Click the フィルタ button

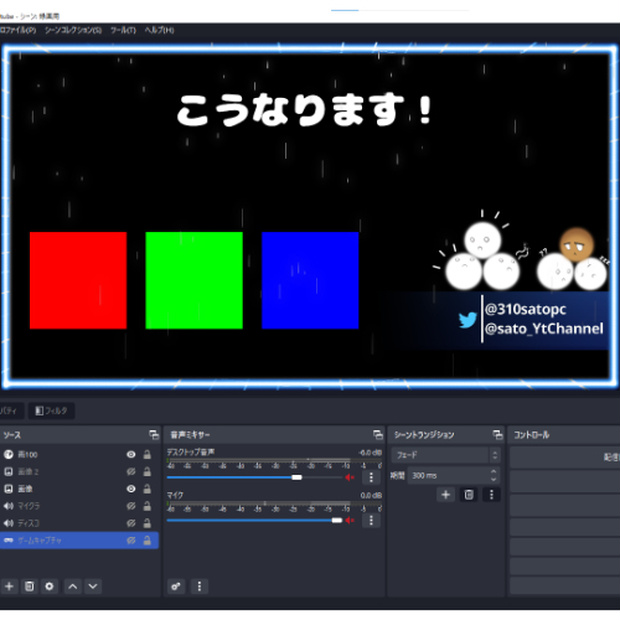point(51,411)
